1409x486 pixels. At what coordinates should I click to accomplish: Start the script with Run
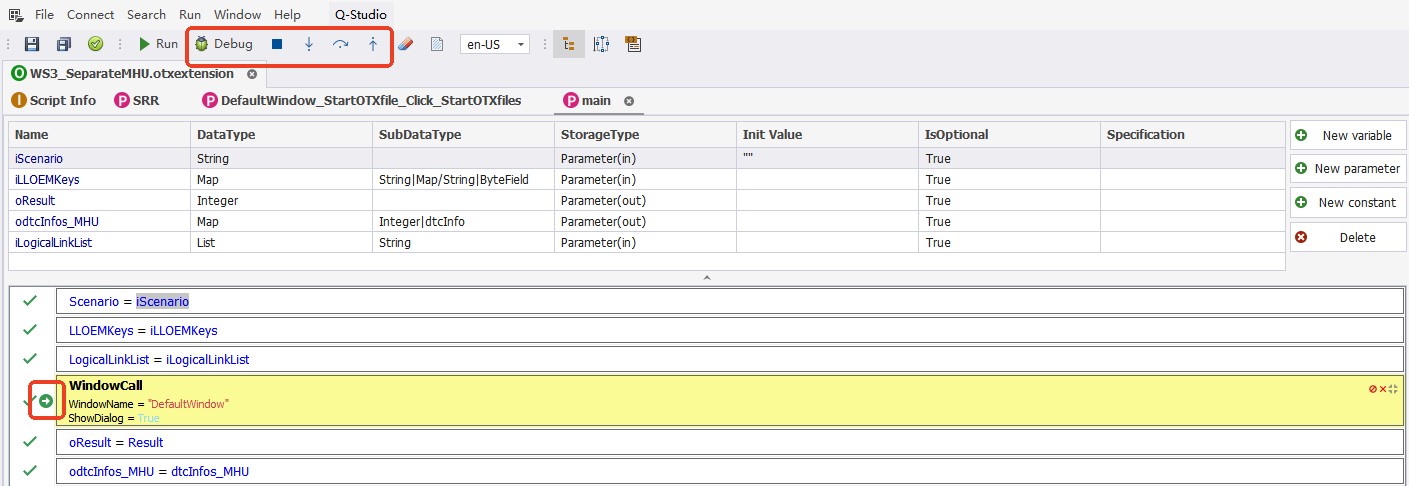(x=158, y=44)
